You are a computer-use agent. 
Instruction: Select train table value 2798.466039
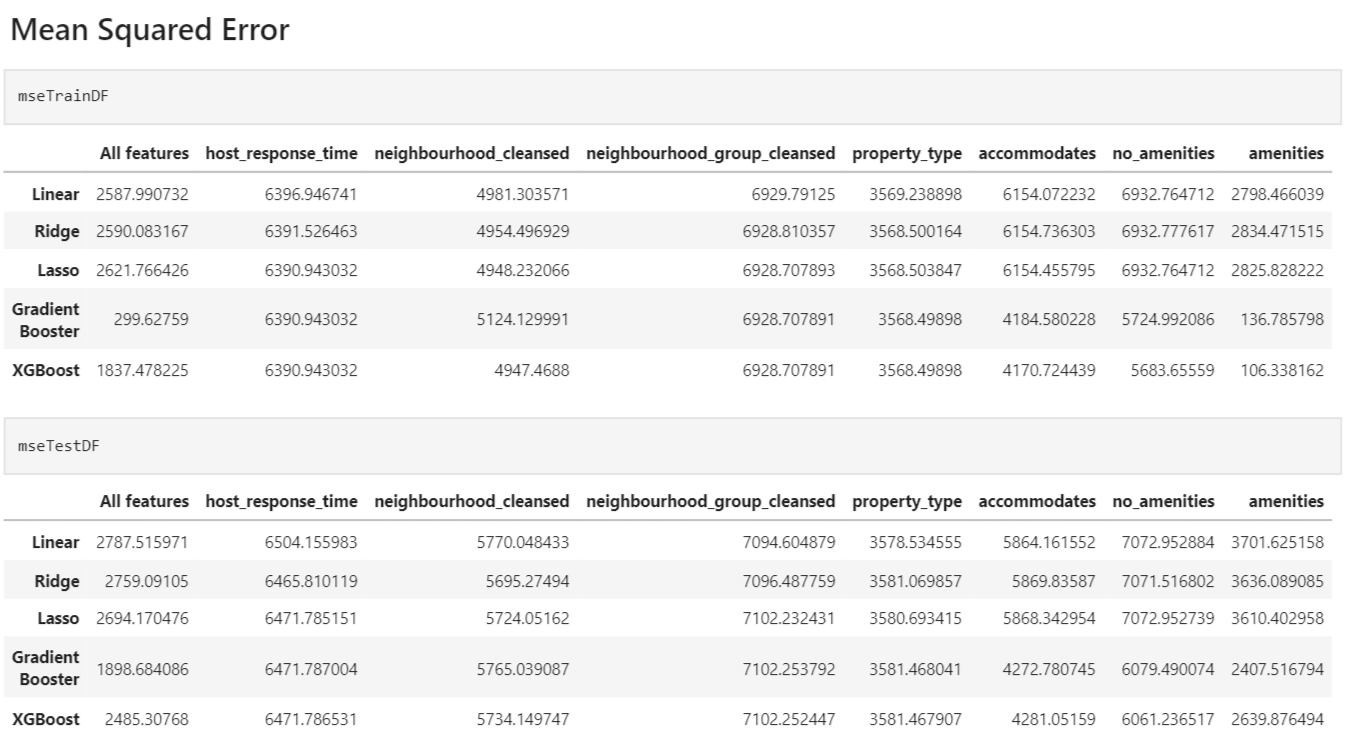(x=1278, y=194)
